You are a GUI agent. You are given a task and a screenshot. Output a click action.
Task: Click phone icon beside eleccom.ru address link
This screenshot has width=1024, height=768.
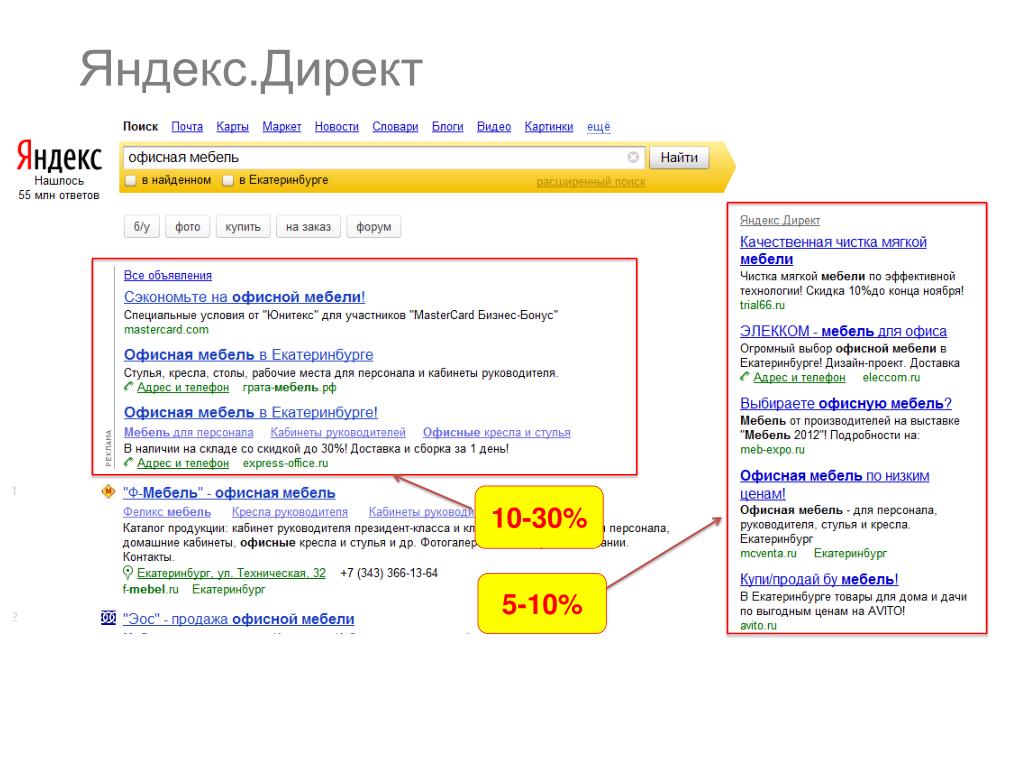pos(745,377)
